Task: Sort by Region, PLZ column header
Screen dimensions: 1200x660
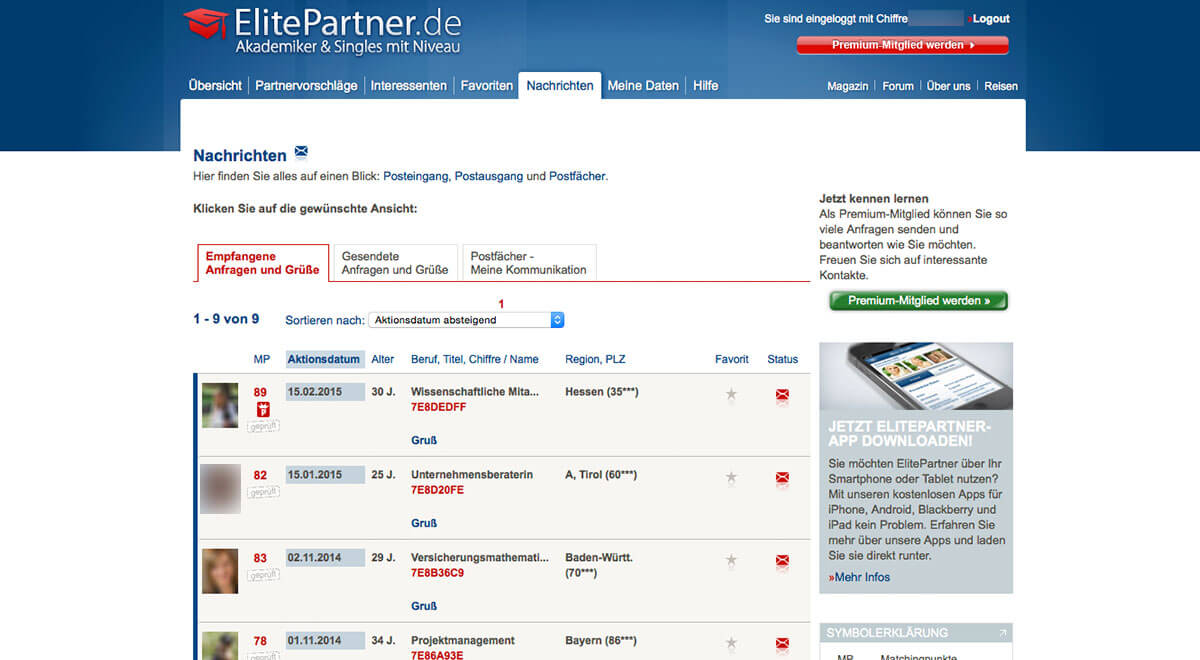Action: click(595, 359)
